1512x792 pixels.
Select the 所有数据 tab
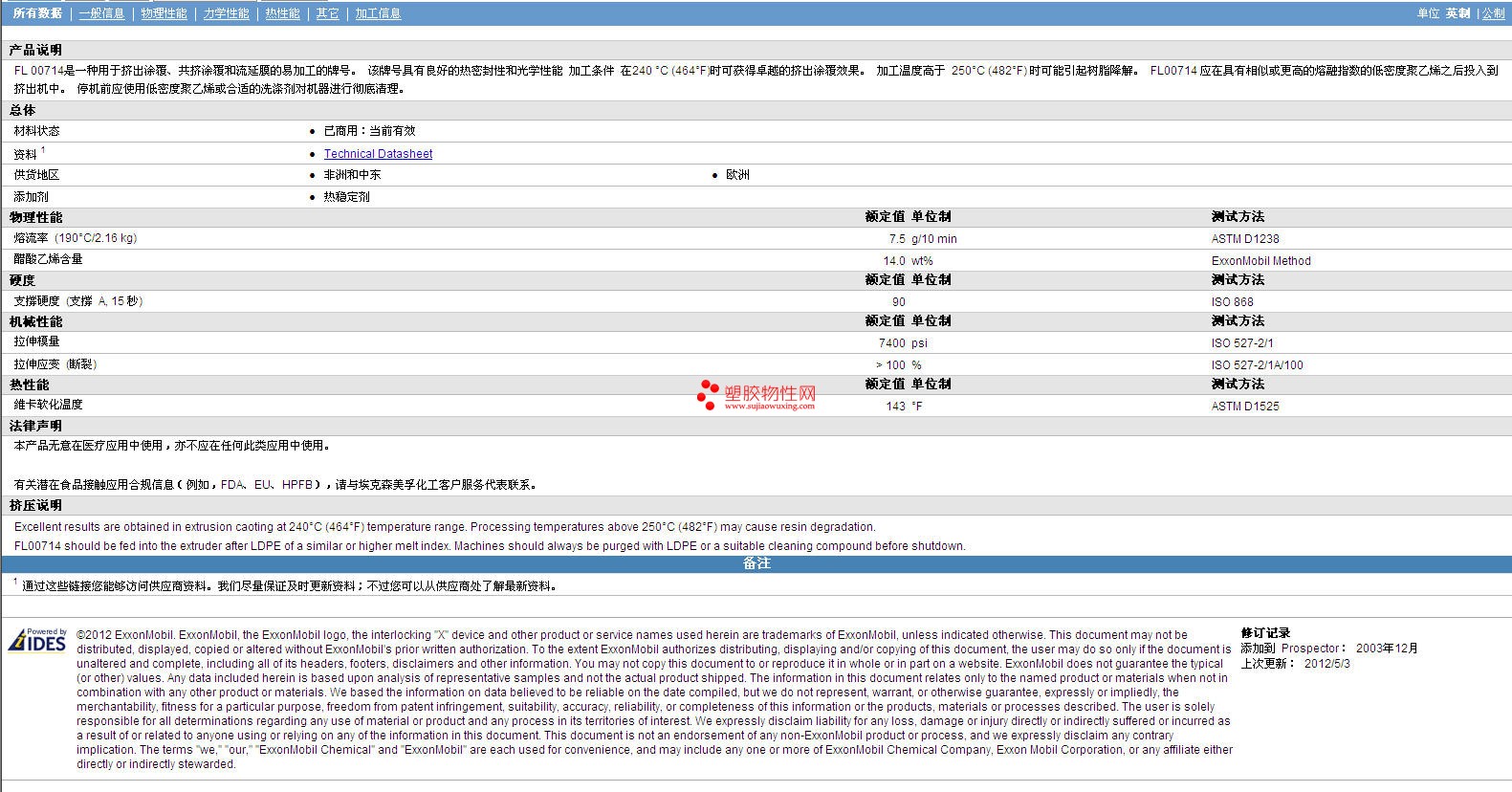37,13
